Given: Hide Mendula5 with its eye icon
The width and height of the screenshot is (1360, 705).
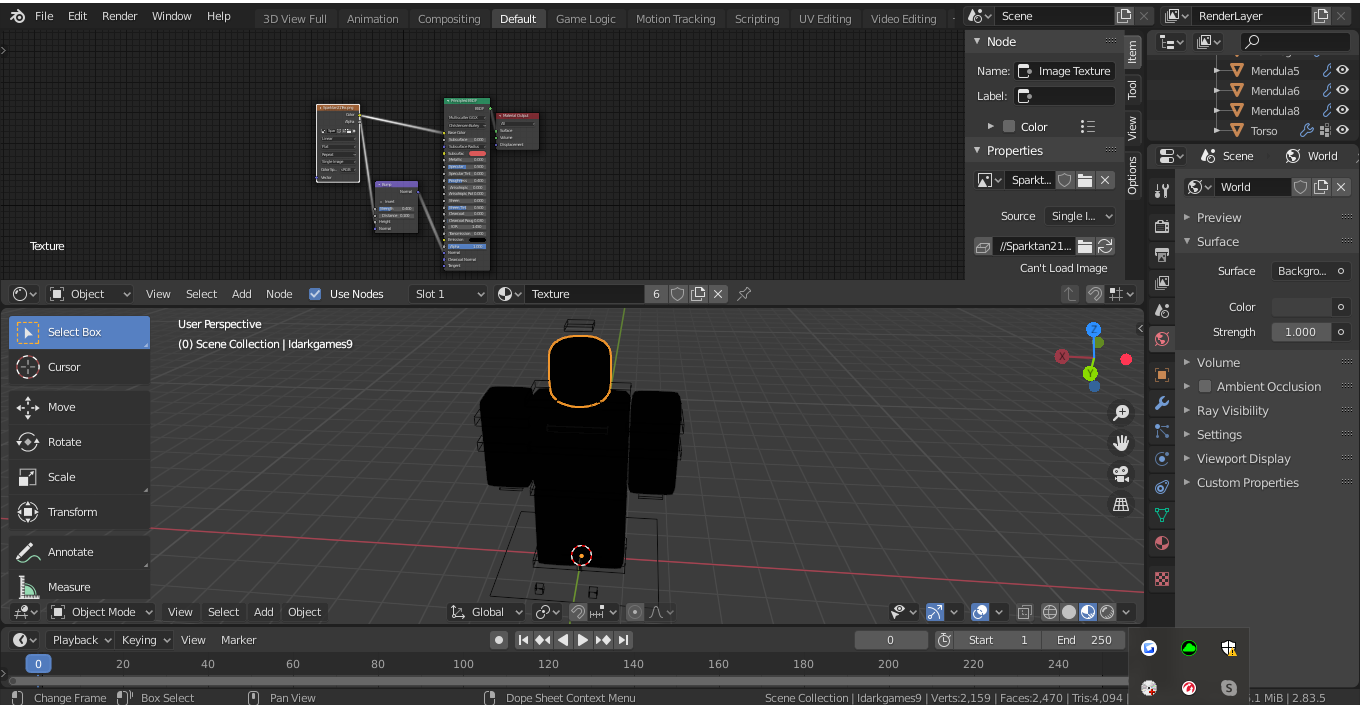Looking at the screenshot, I should [x=1343, y=71].
